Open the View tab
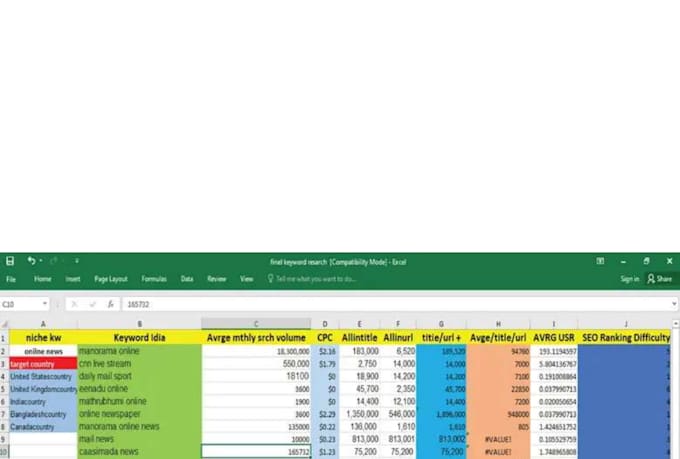 point(246,279)
